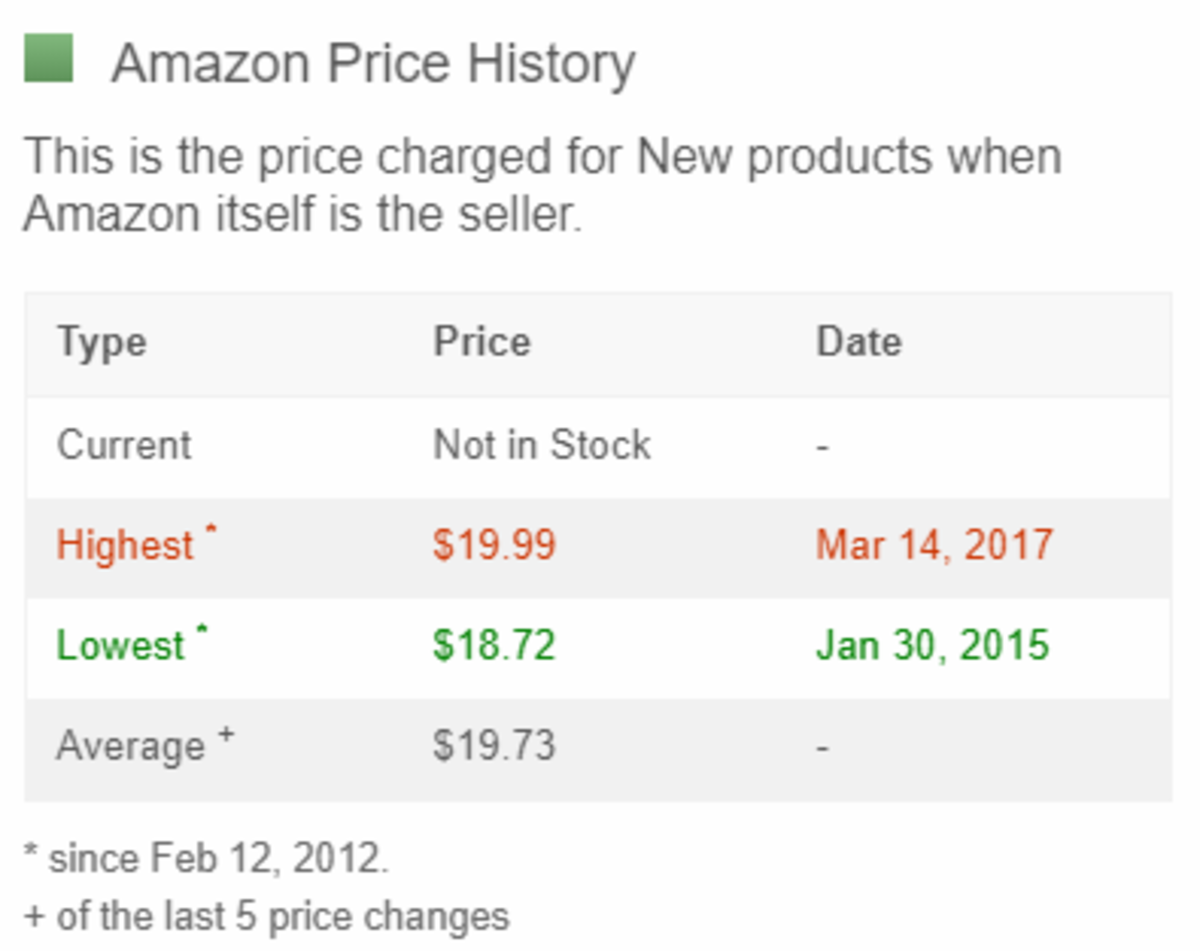Viewport: 1200px width, 951px height.
Task: Click the average price $19.73
Action: point(494,746)
